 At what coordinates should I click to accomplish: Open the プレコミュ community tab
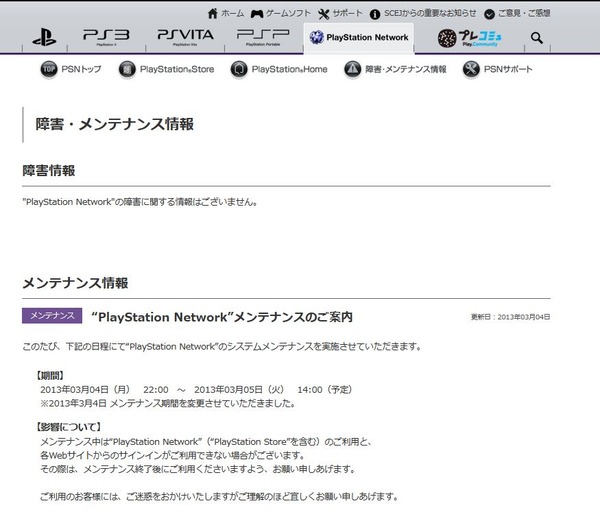coord(470,38)
